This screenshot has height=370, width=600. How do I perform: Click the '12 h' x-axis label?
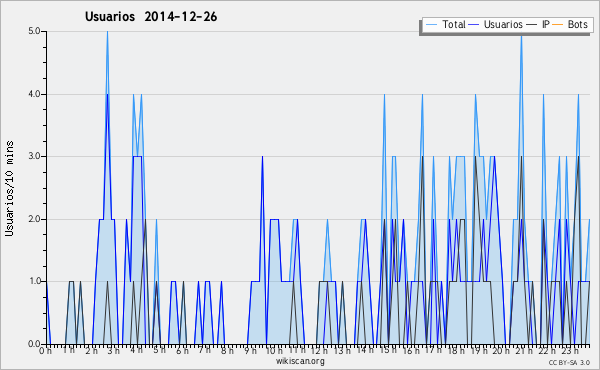pos(319,351)
